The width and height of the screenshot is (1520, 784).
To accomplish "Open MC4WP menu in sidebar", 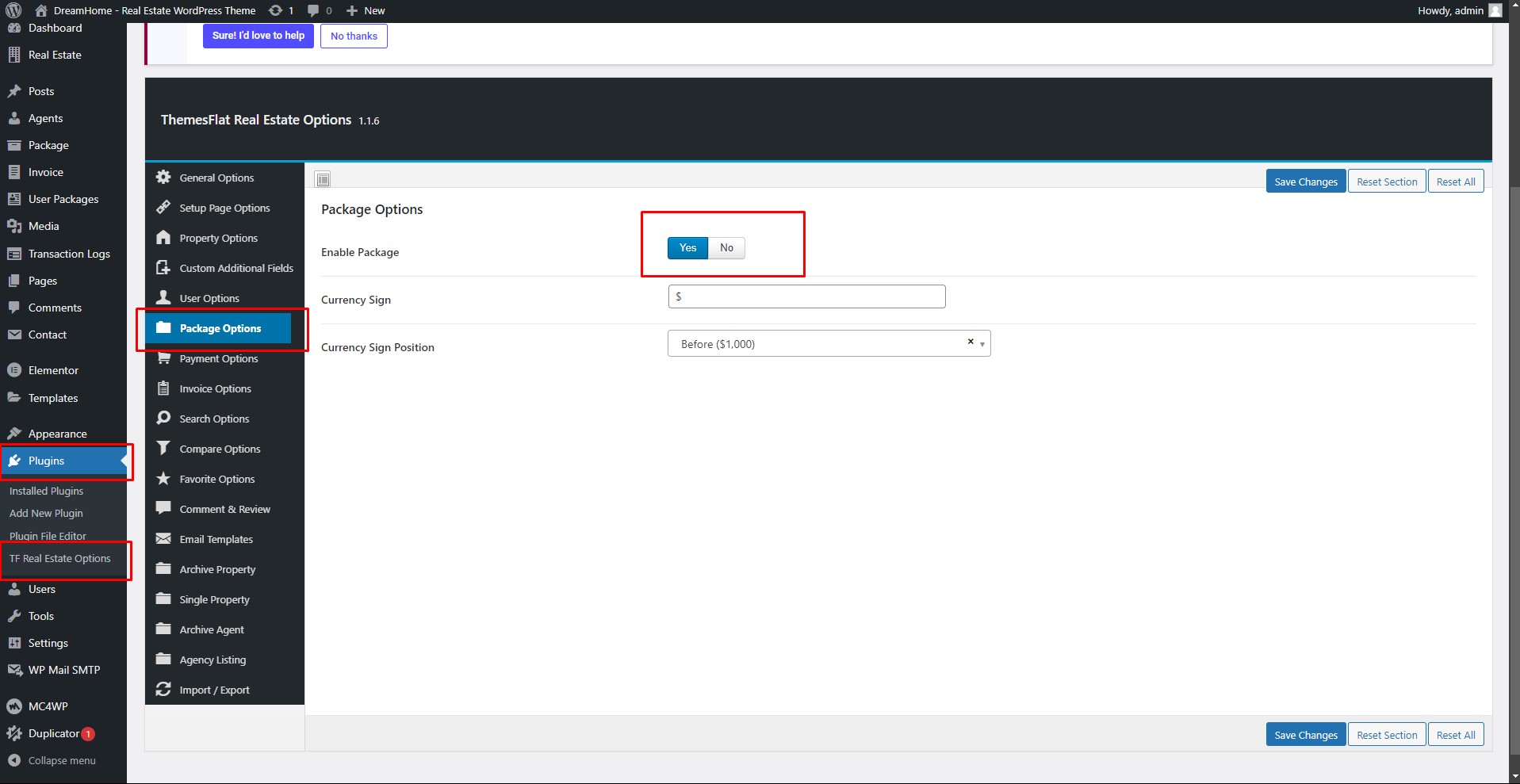I will pos(63,706).
